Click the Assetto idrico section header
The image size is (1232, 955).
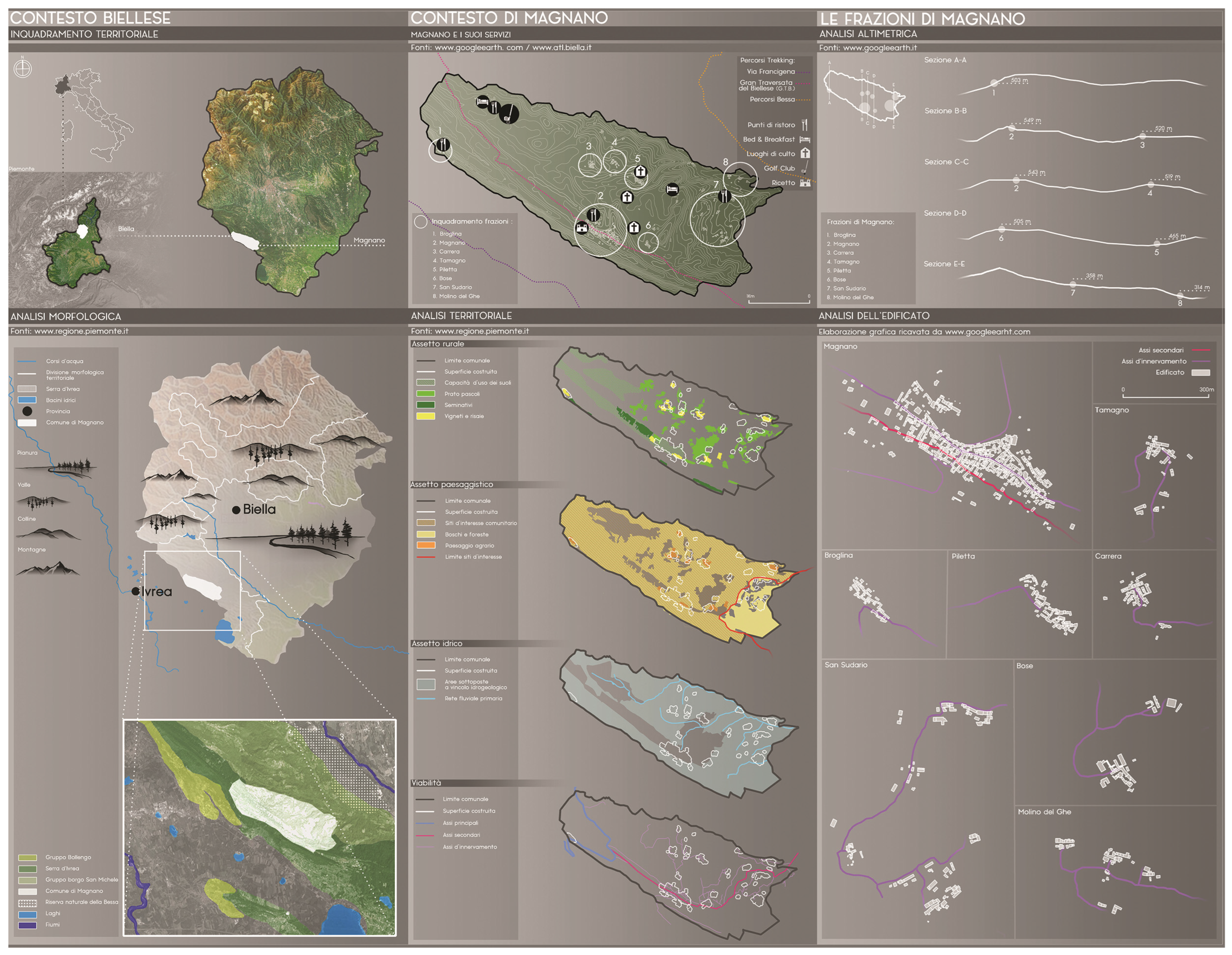[x=437, y=643]
